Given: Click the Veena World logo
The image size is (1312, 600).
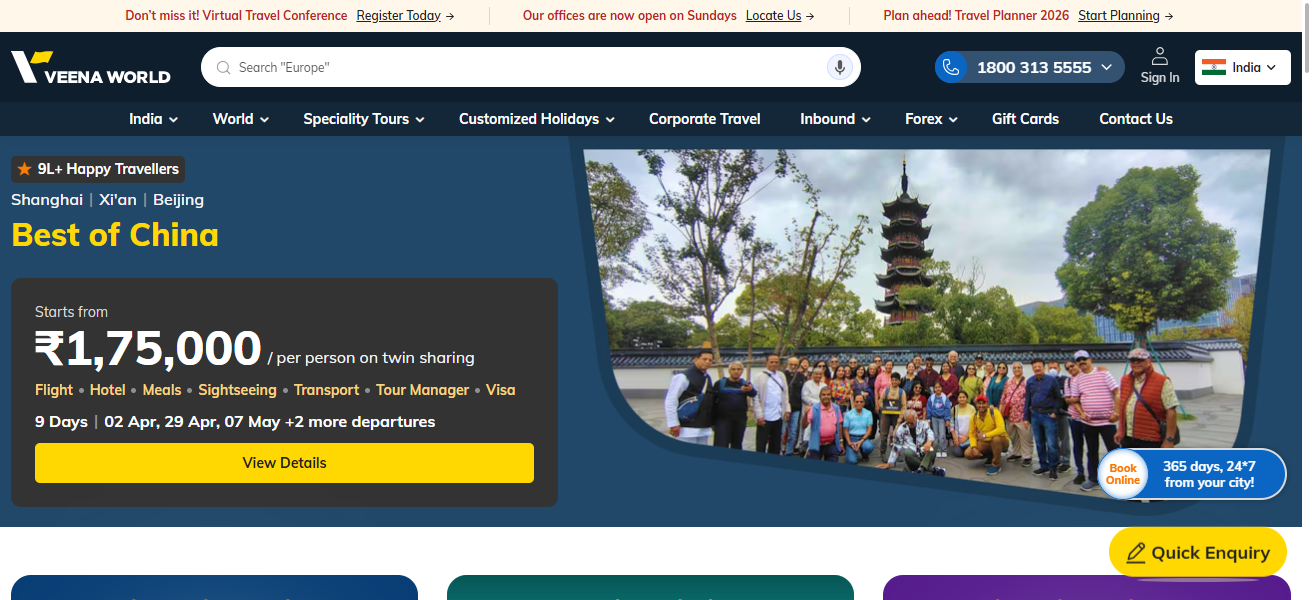Looking at the screenshot, I should [90, 68].
